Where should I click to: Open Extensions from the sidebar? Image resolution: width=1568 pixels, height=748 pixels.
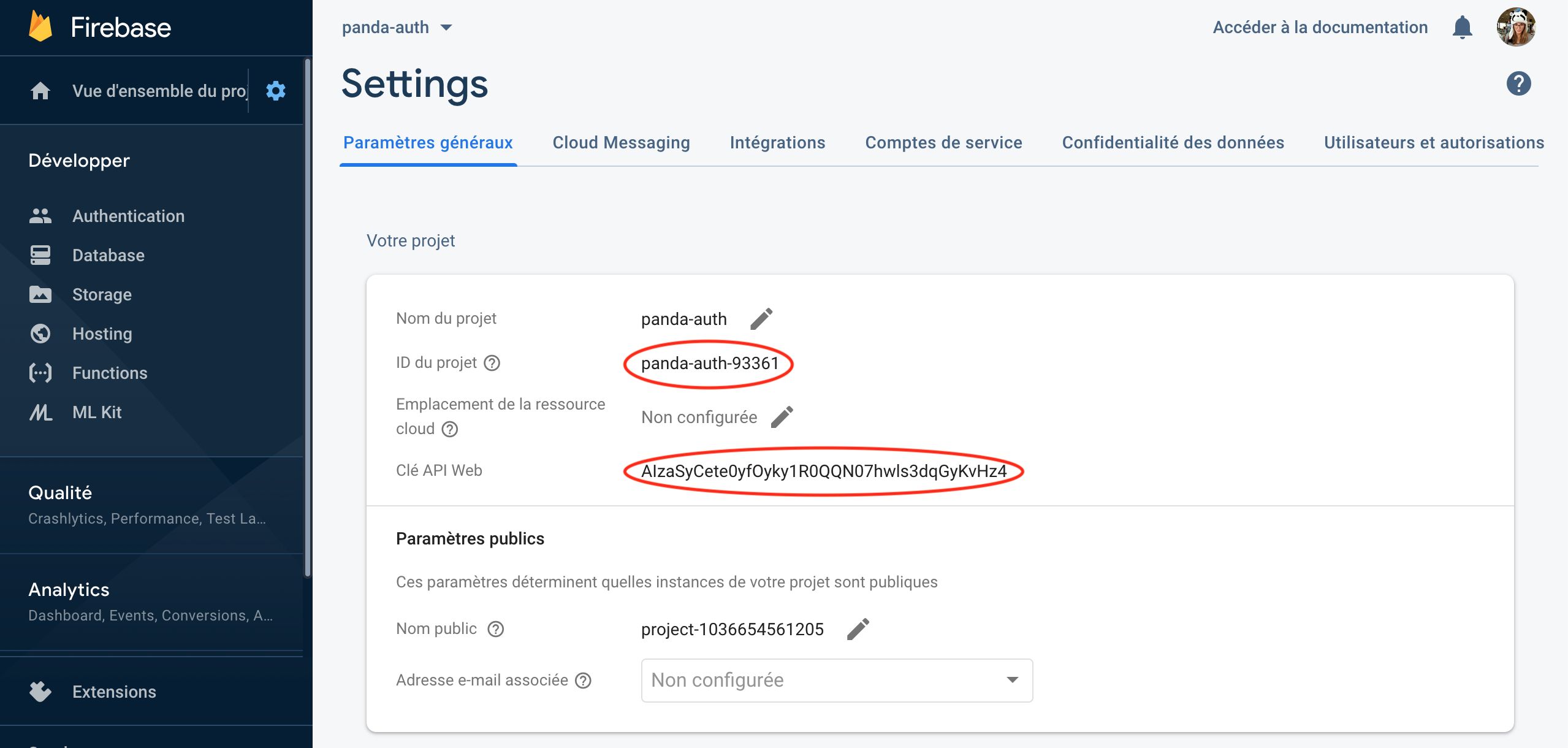click(114, 692)
